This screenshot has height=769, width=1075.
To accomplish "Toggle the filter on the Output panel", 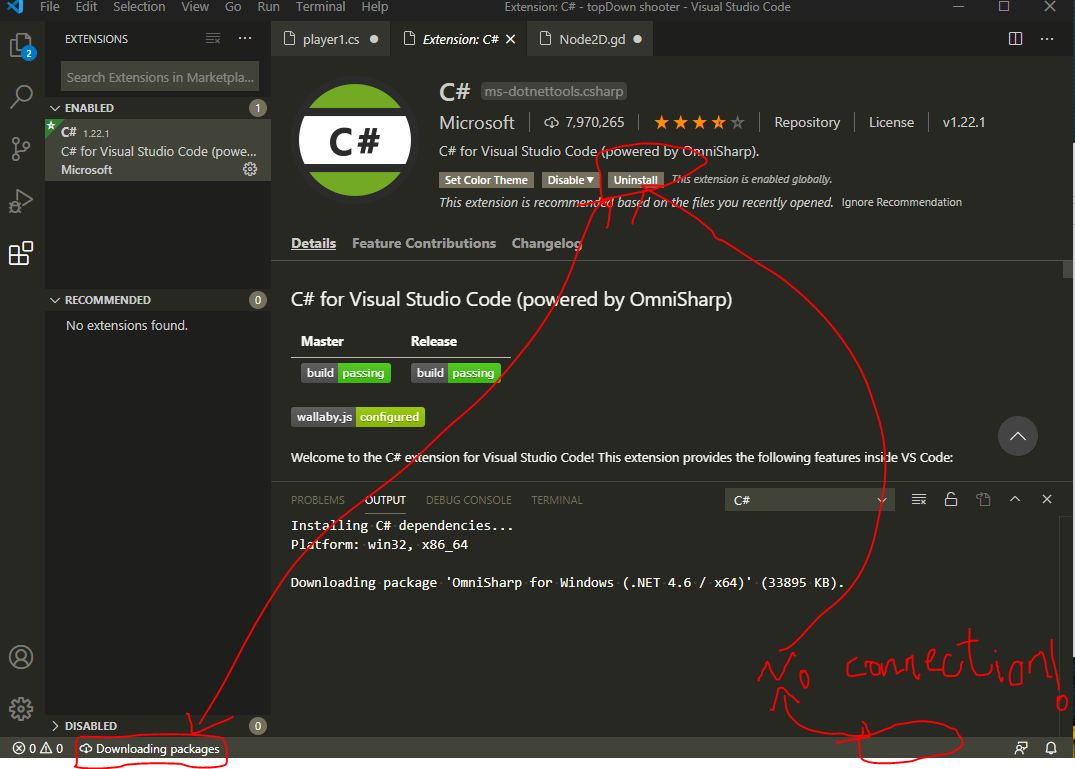I will click(918, 499).
